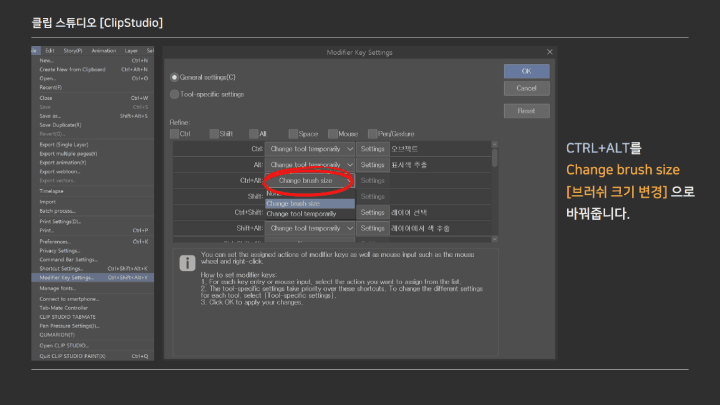Viewport: 720px width, 405px height.
Task: Open the Alt row action dropdown
Action: 309,164
